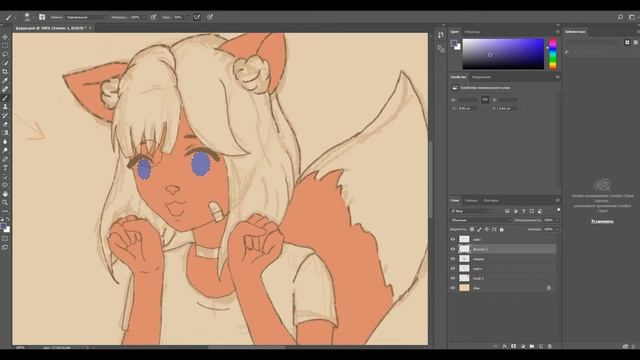Open the layer opacity slider arrow
This screenshot has height=360, width=640.
557,220
